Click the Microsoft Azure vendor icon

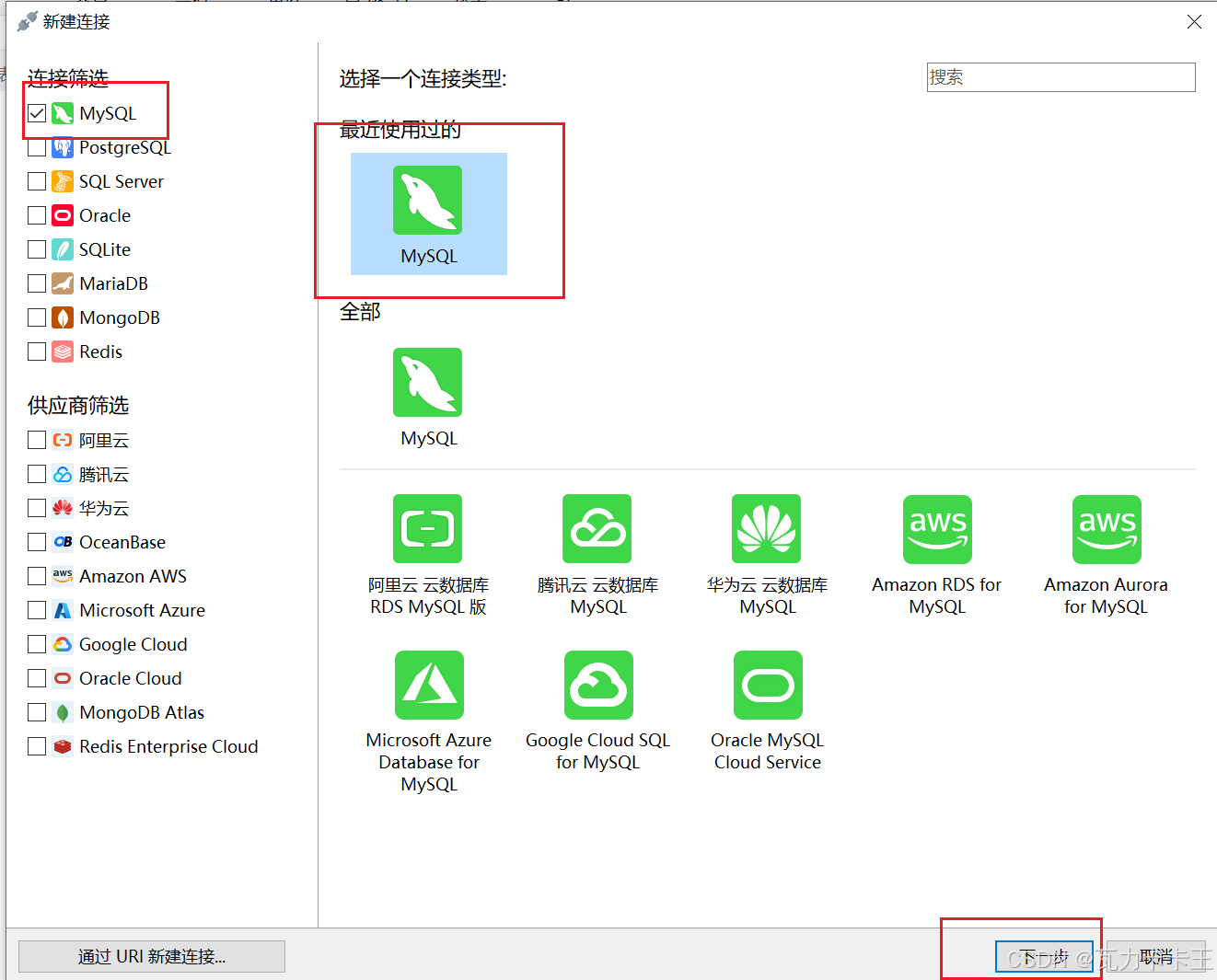(63, 610)
